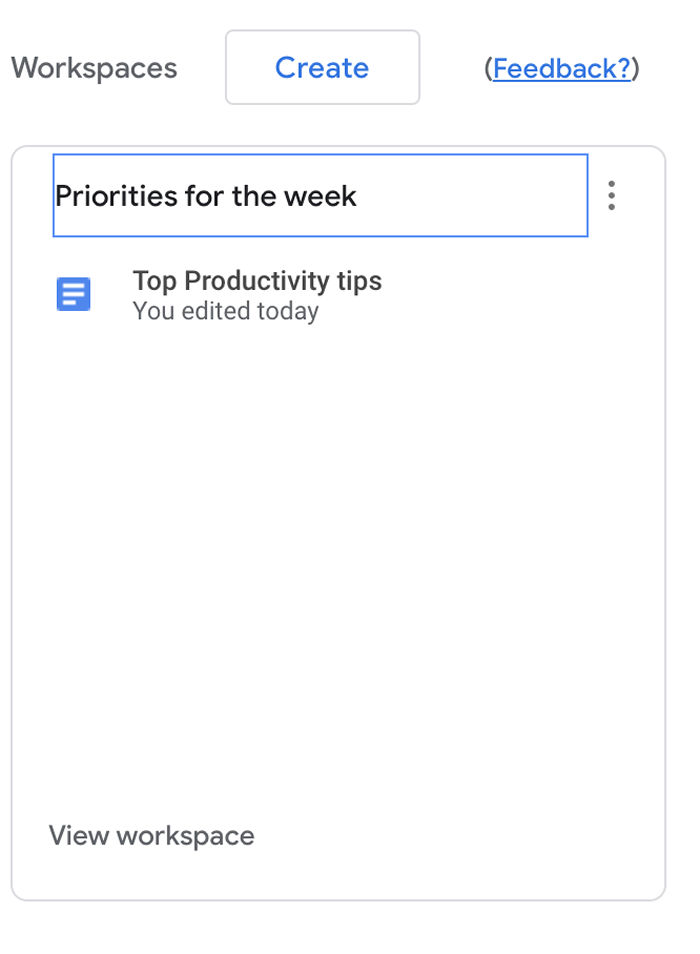
Task: Click the Create workspace button
Action: [322, 68]
